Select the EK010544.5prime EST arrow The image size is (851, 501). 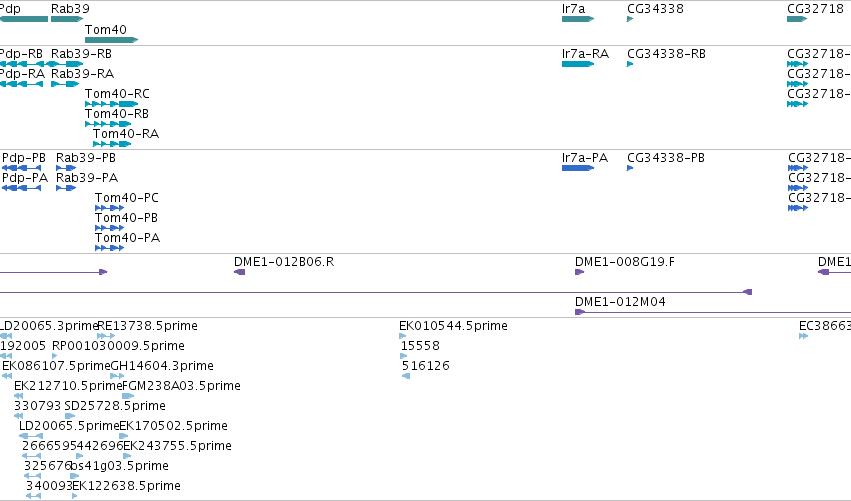coord(402,336)
